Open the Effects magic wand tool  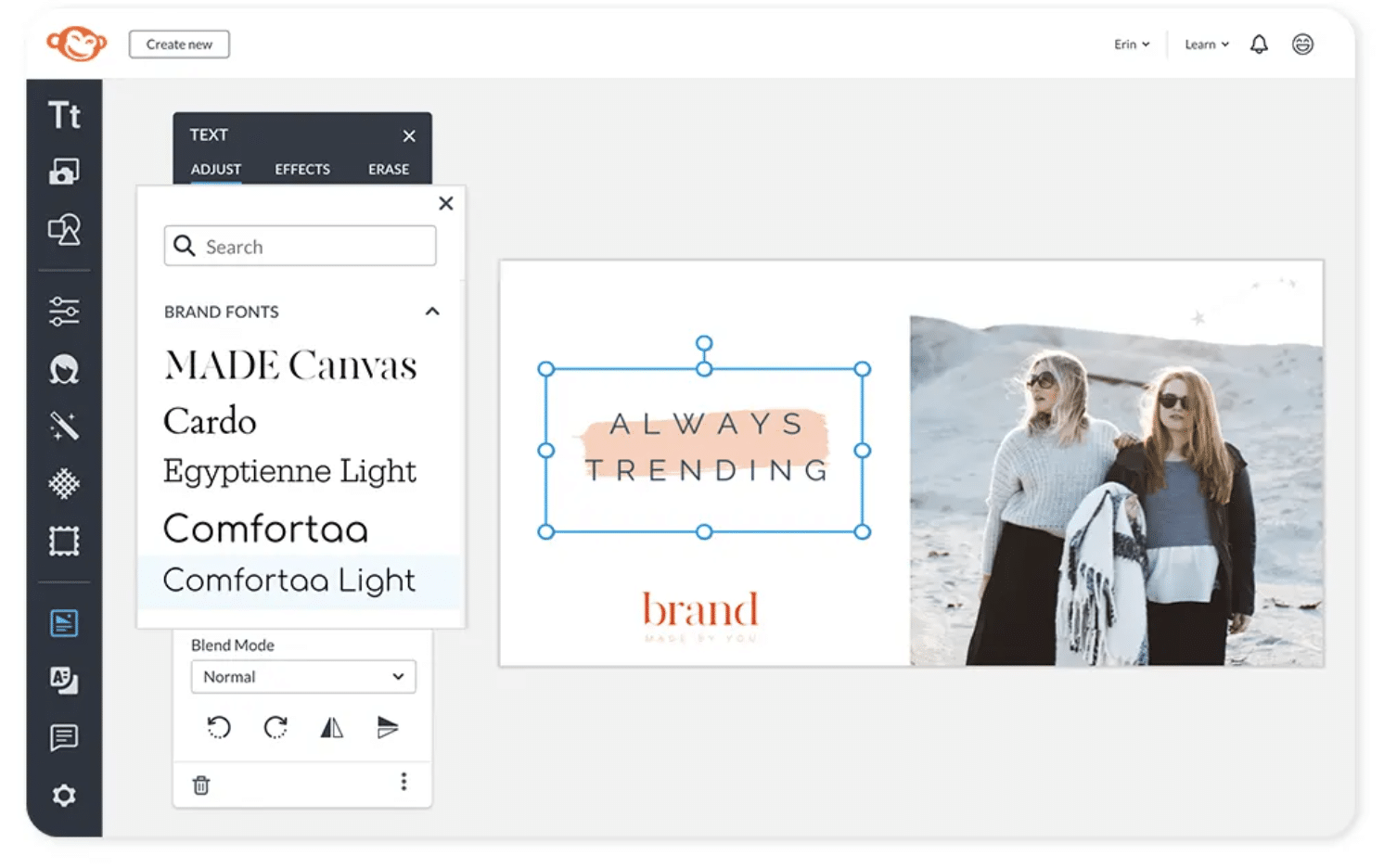point(64,427)
